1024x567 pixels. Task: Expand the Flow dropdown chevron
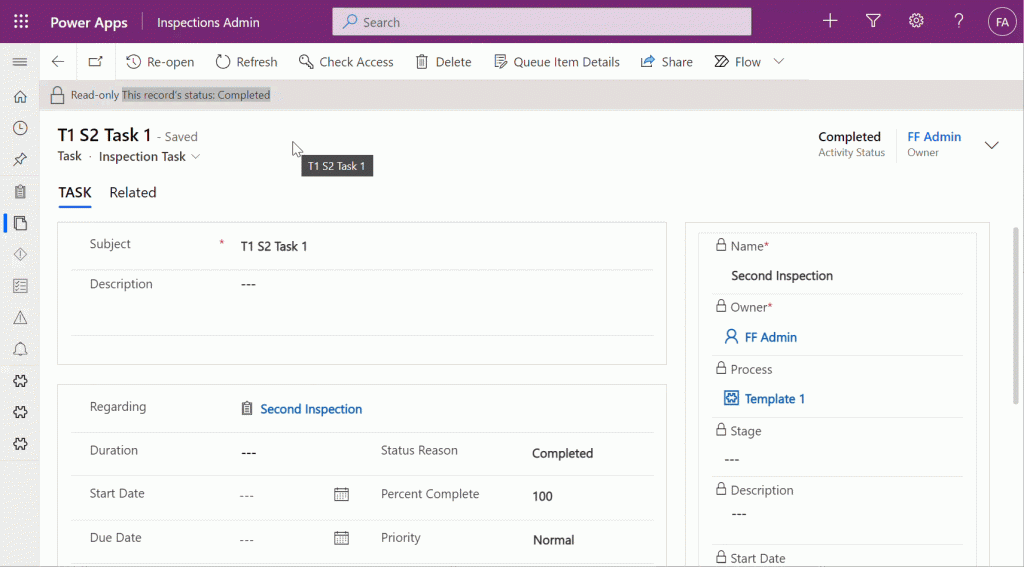[778, 61]
